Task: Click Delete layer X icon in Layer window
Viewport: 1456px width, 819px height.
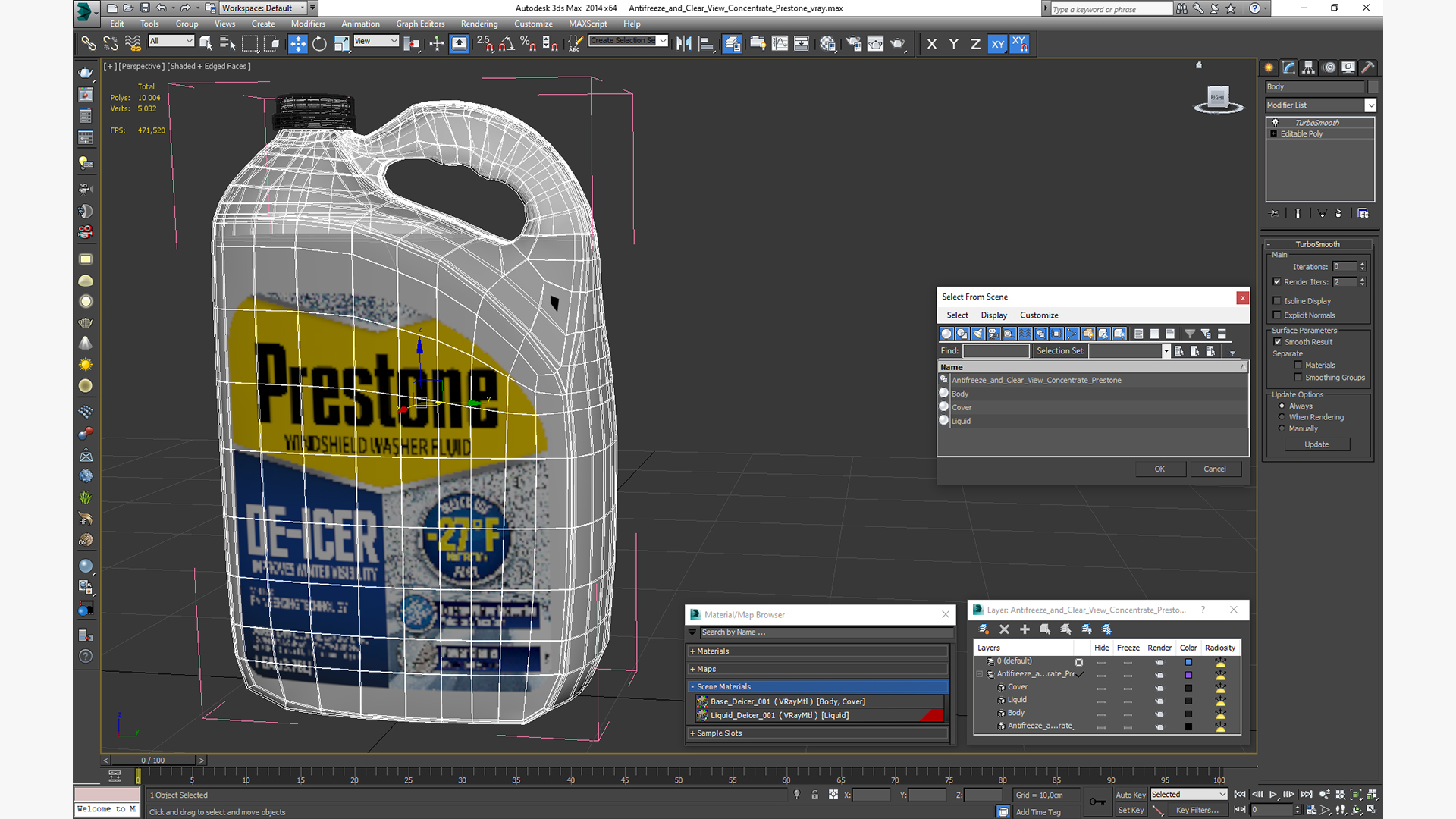Action: 1004,629
